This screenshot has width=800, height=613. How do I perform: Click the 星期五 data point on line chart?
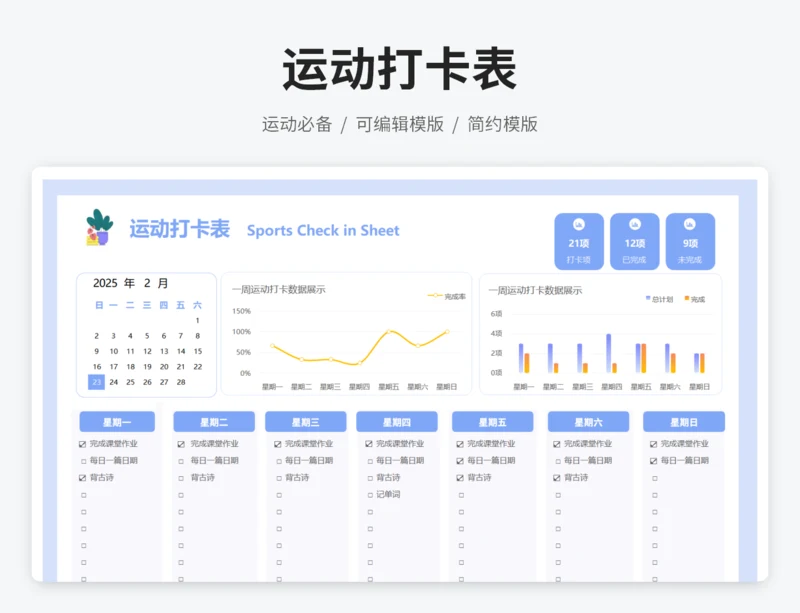tap(389, 332)
